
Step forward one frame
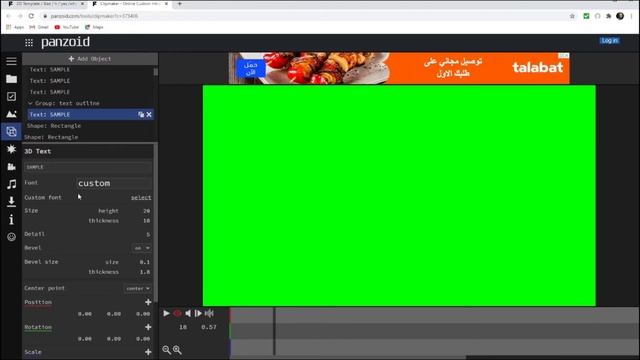(x=198, y=313)
